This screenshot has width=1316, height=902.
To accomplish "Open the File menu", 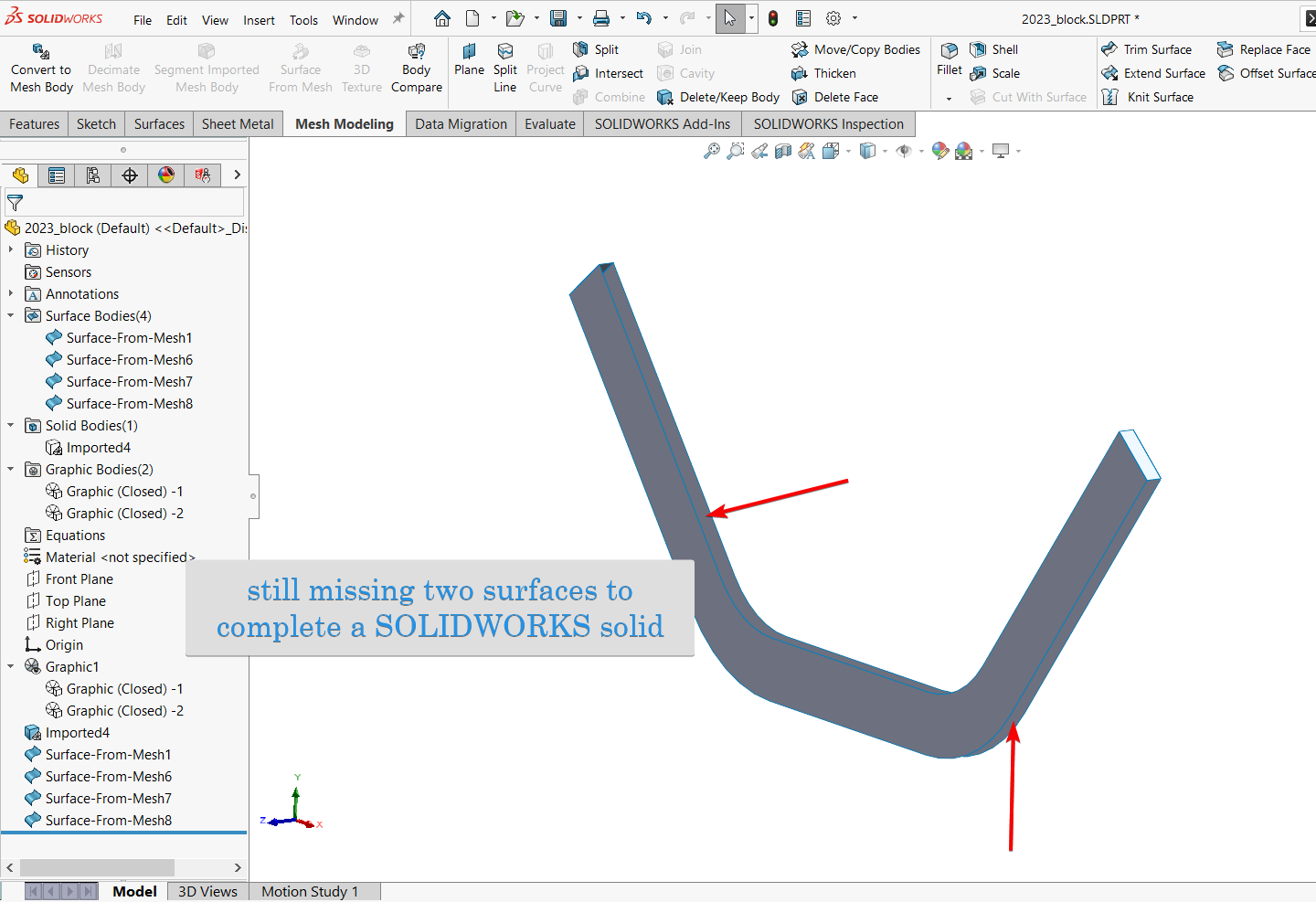I will click(x=143, y=20).
